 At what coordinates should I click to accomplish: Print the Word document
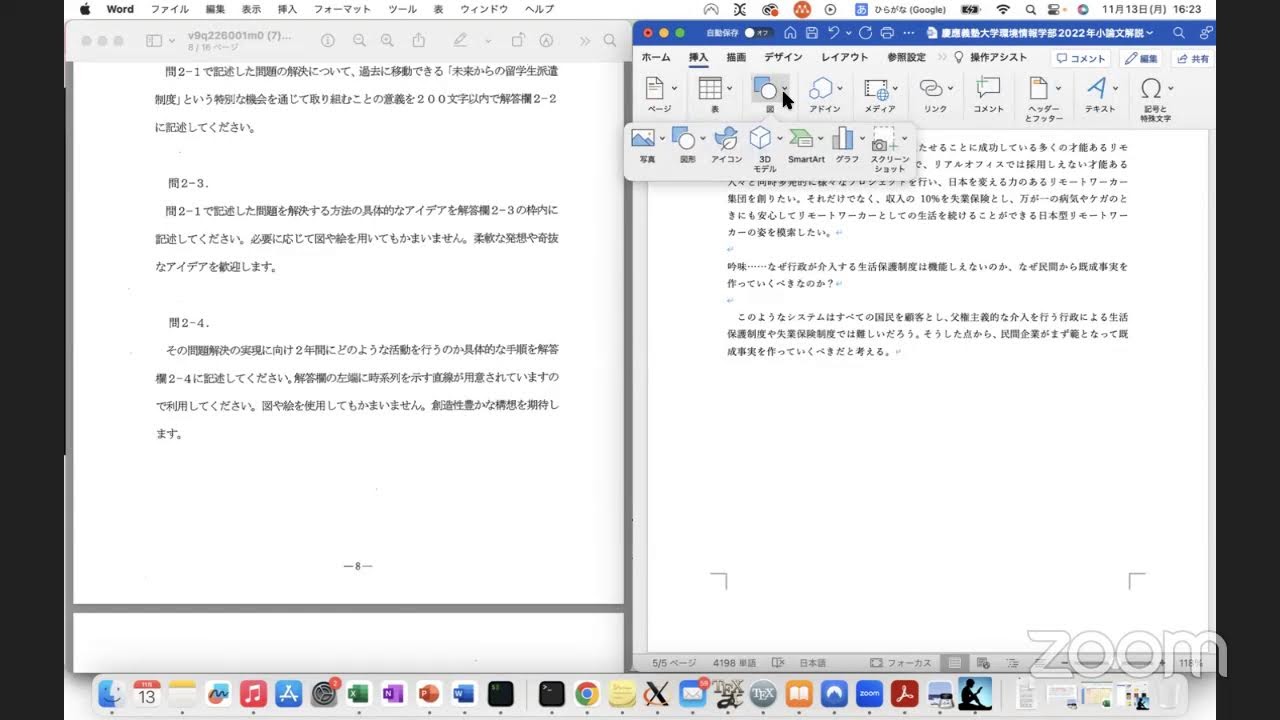tap(886, 33)
